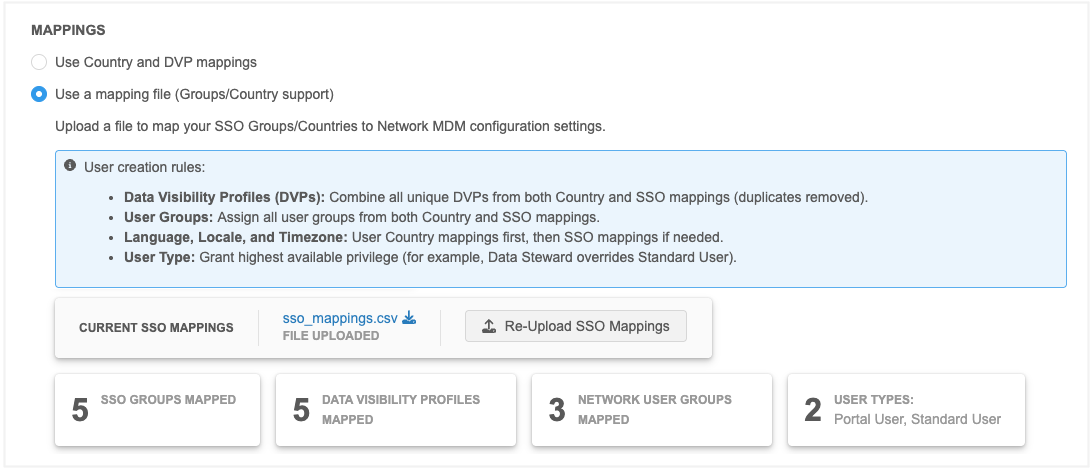Click 'Language, Locale, and Timezone:' rule text
This screenshot has width=1092, height=470.
(x=235, y=237)
